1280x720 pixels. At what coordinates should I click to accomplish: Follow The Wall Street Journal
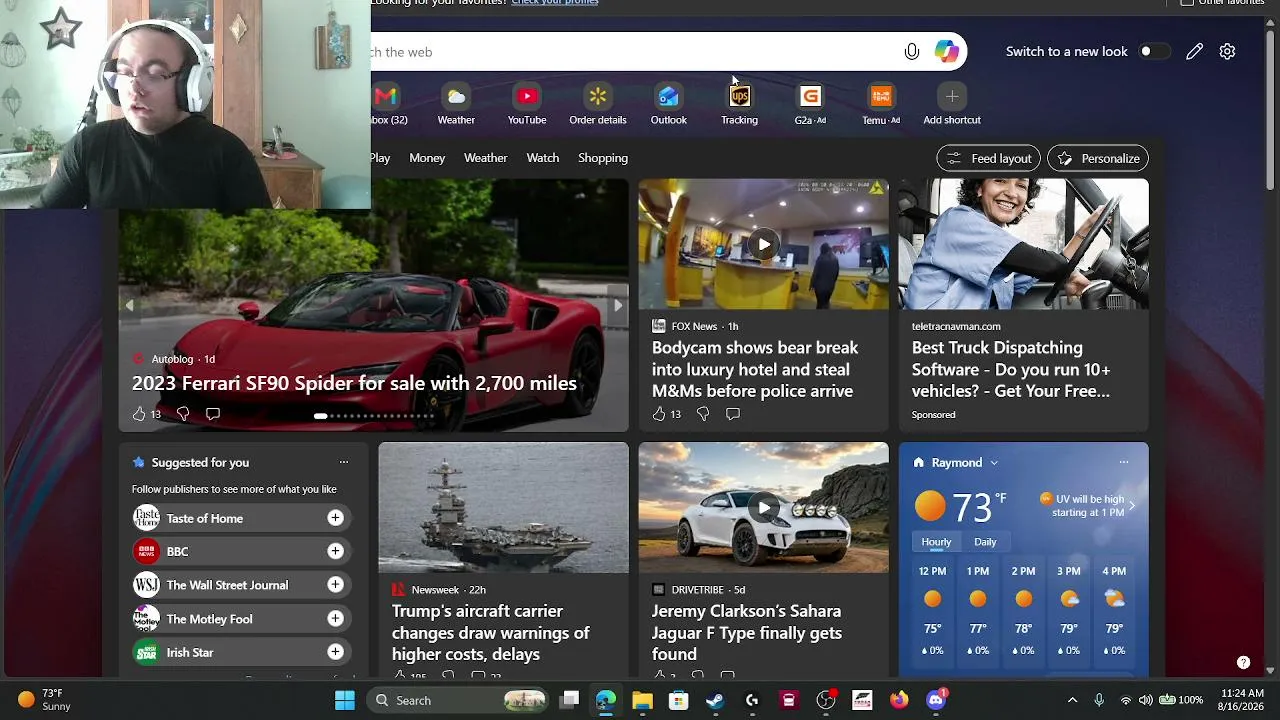click(335, 585)
